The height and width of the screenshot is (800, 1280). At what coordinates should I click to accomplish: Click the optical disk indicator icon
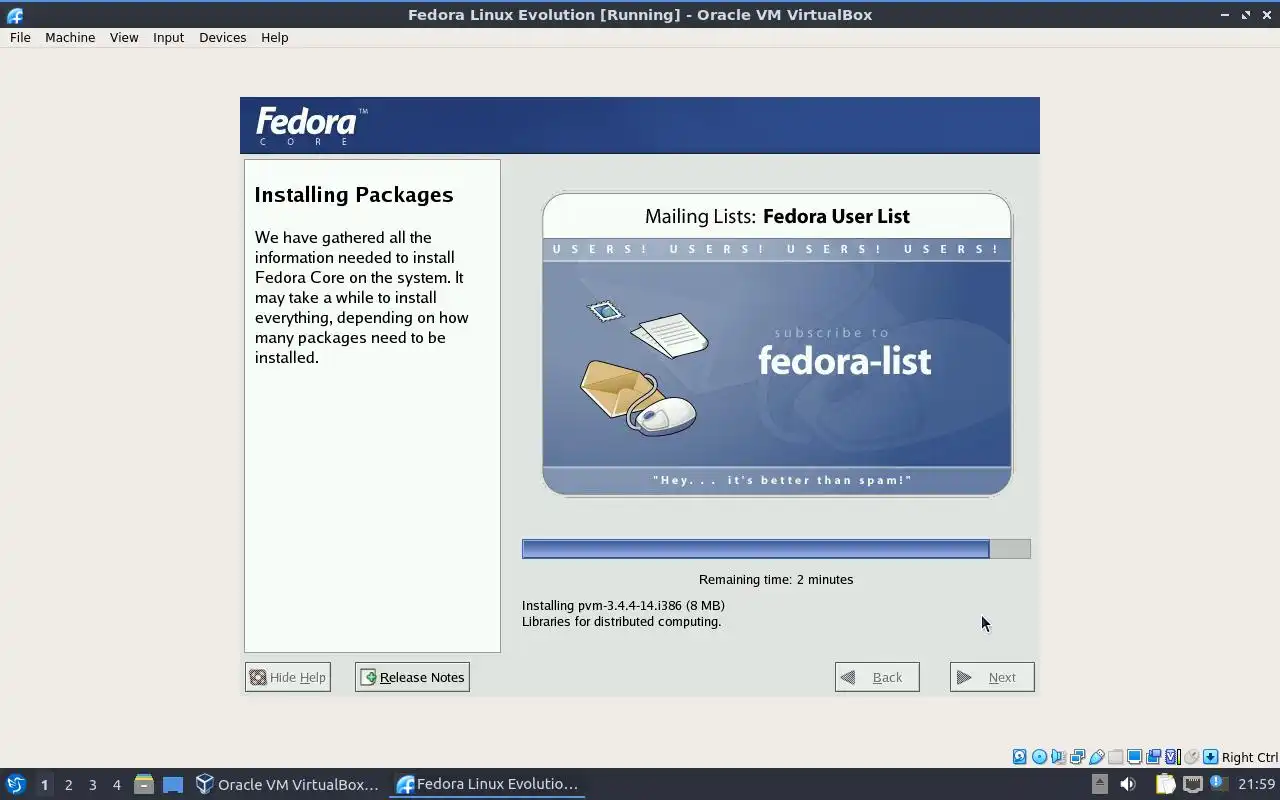point(1039,757)
